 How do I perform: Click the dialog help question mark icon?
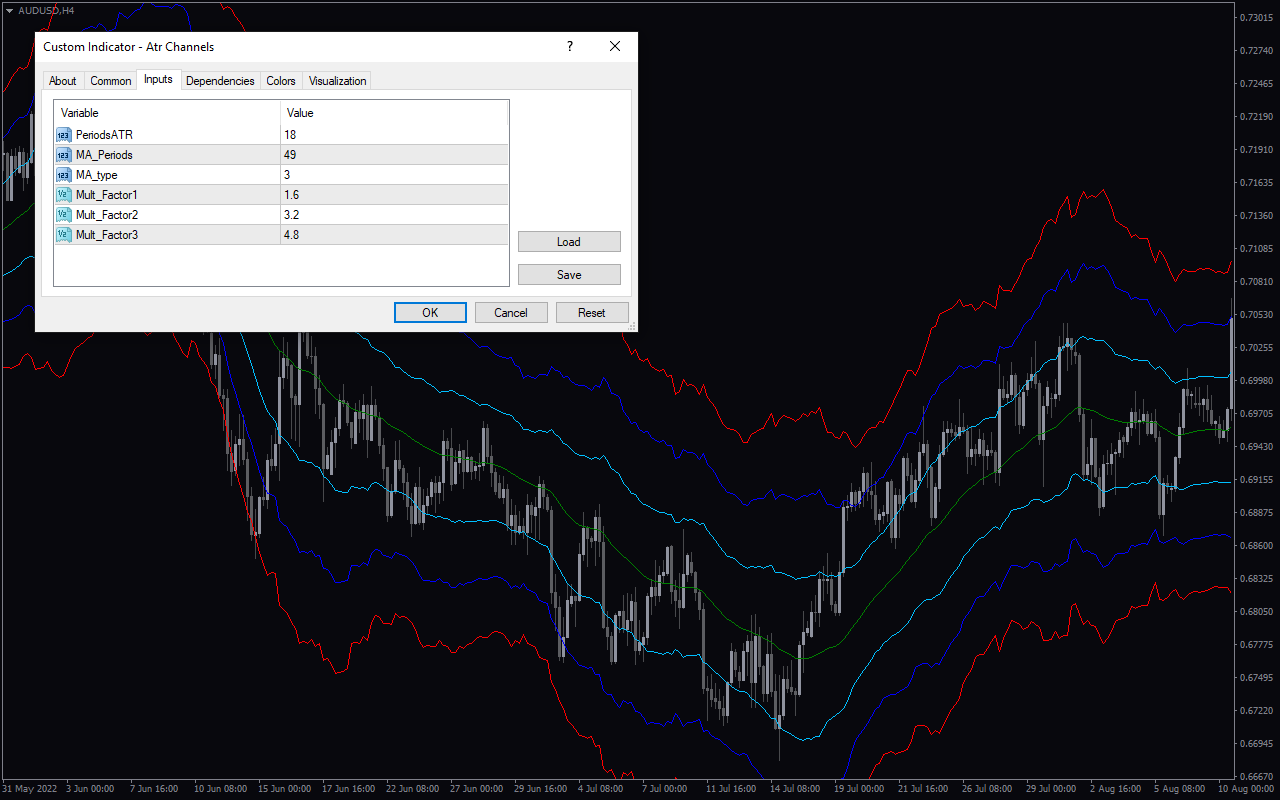(x=570, y=46)
